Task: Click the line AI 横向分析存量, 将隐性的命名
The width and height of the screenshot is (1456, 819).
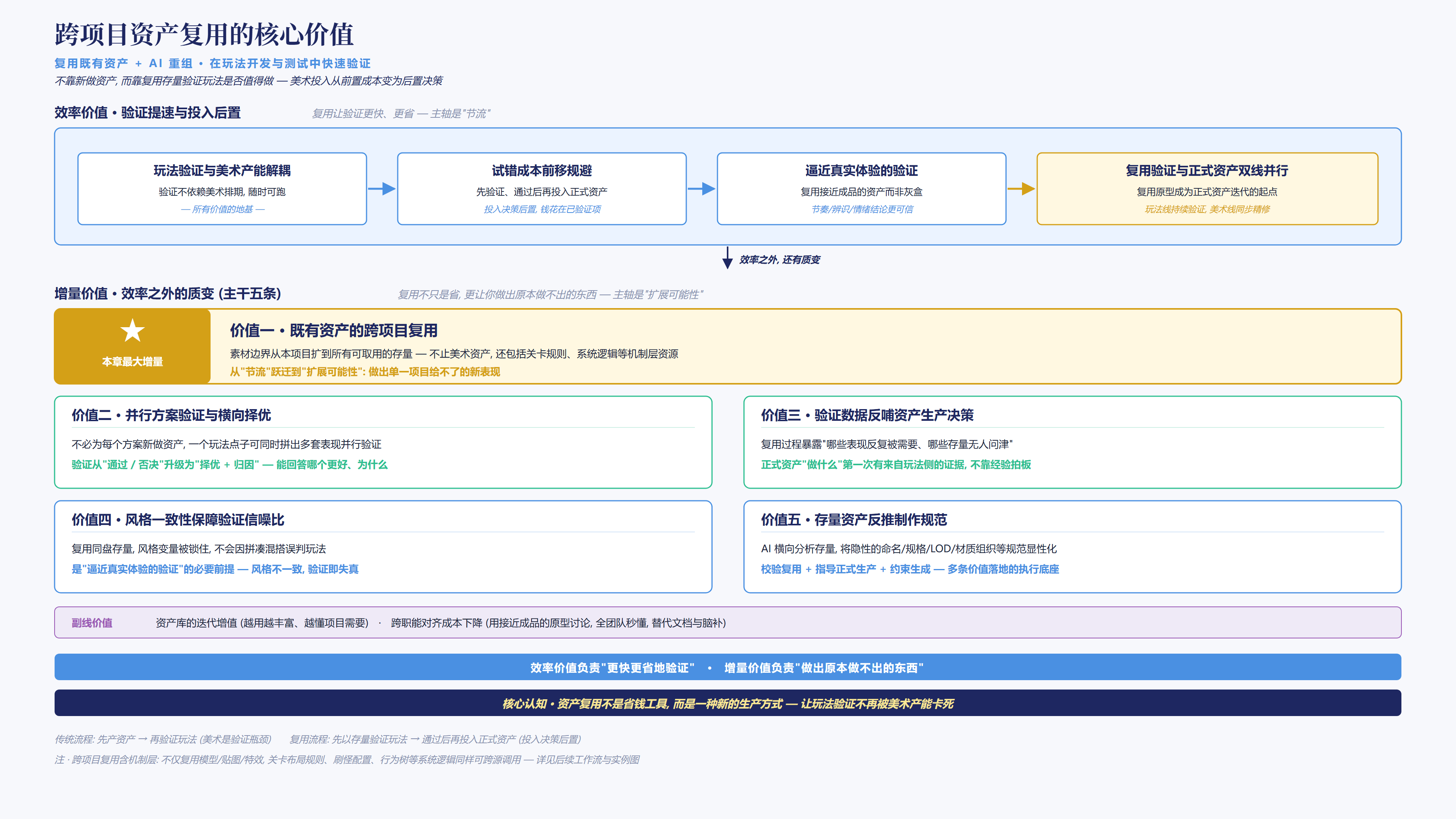Action: tap(833, 549)
